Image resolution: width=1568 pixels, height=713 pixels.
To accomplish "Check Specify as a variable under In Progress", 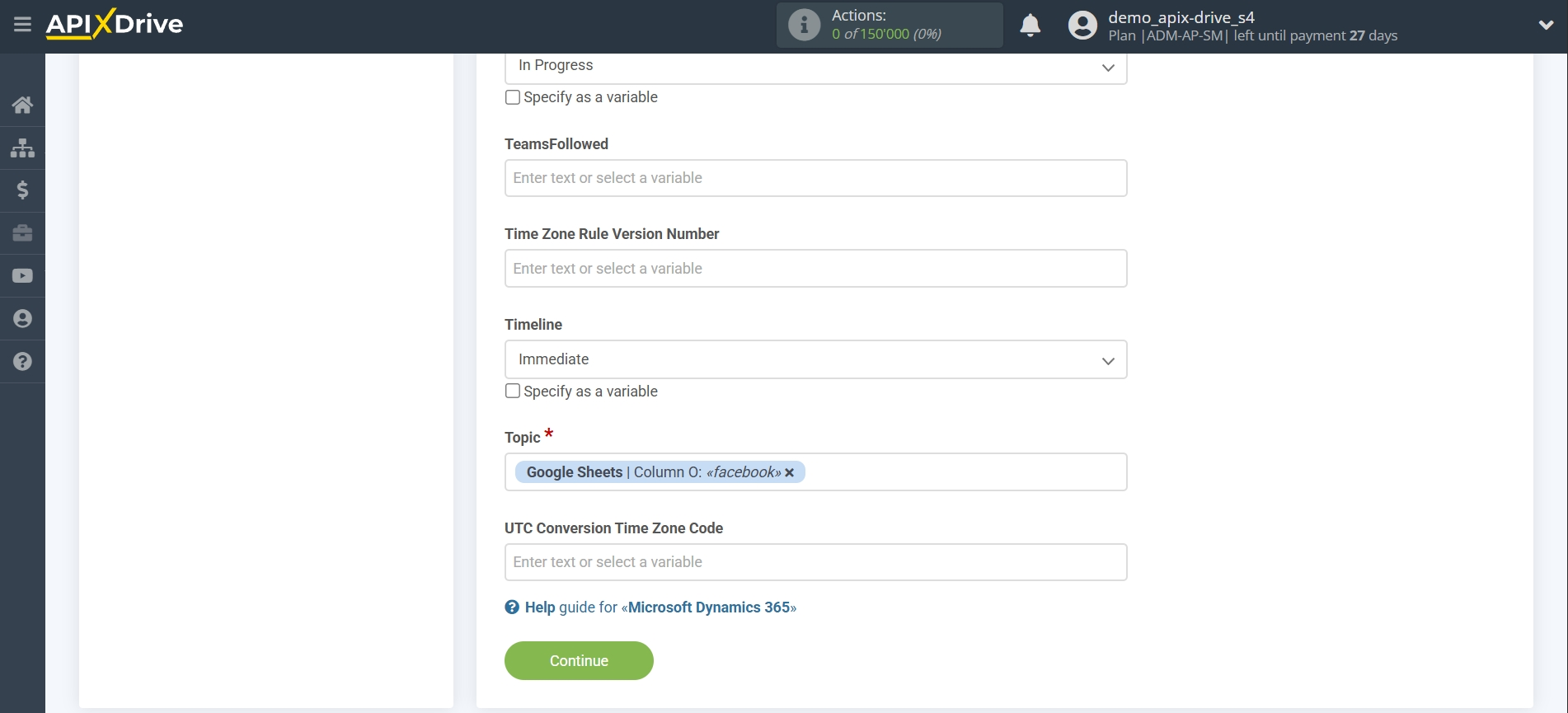I will click(x=513, y=97).
